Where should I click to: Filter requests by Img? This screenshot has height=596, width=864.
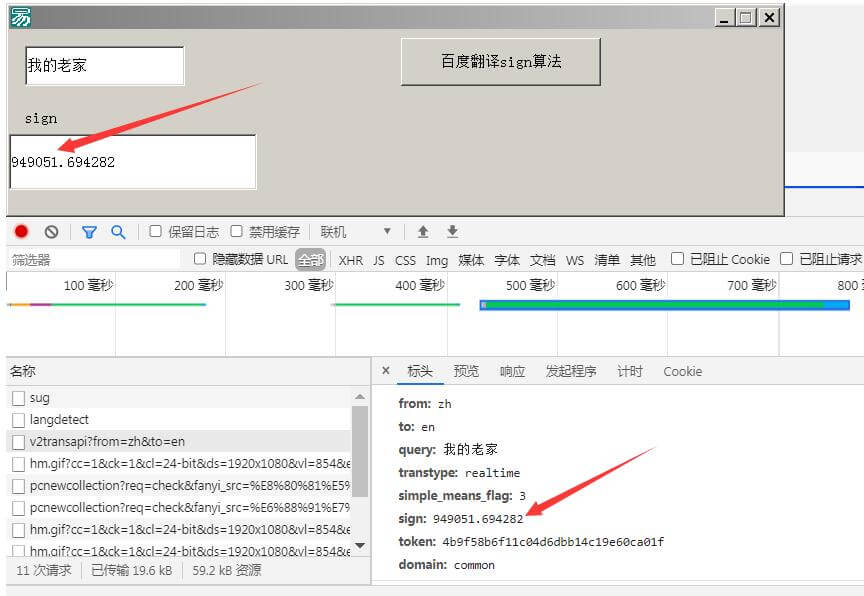click(x=436, y=260)
